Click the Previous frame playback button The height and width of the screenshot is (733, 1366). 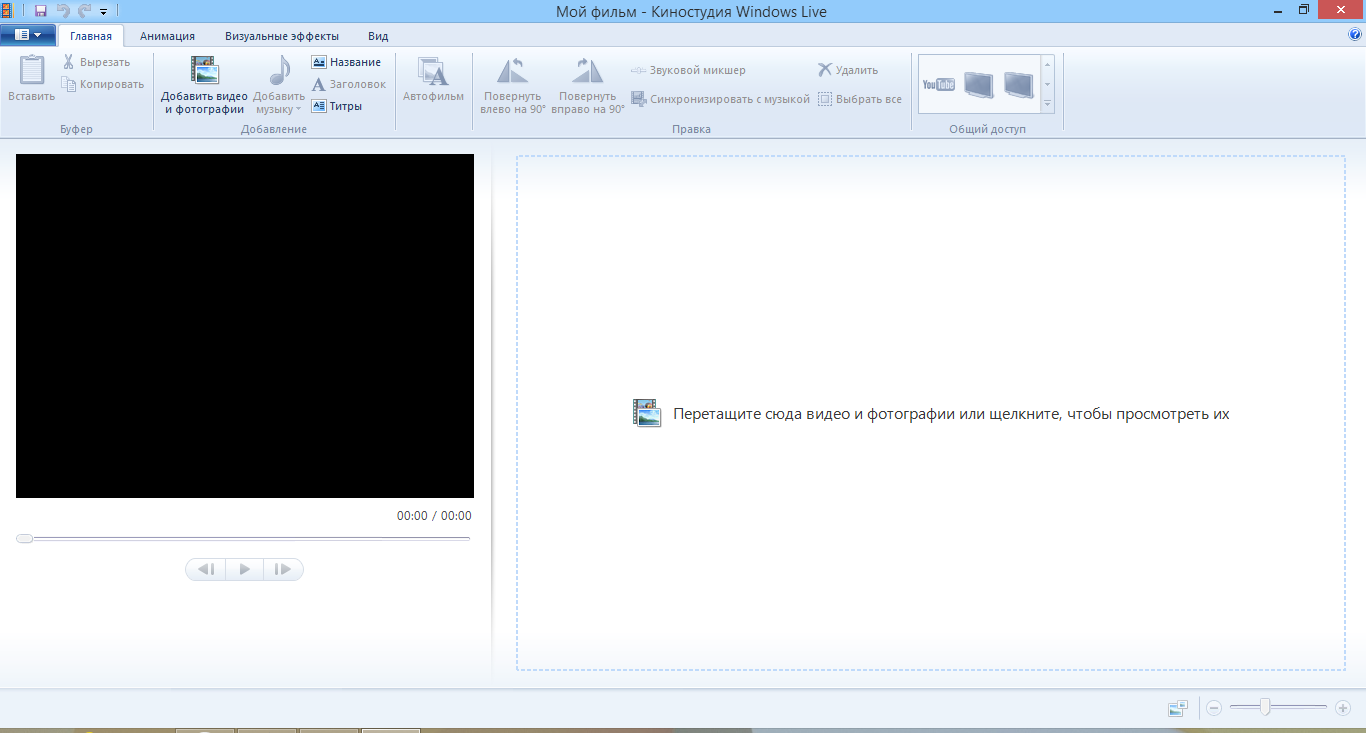click(206, 570)
